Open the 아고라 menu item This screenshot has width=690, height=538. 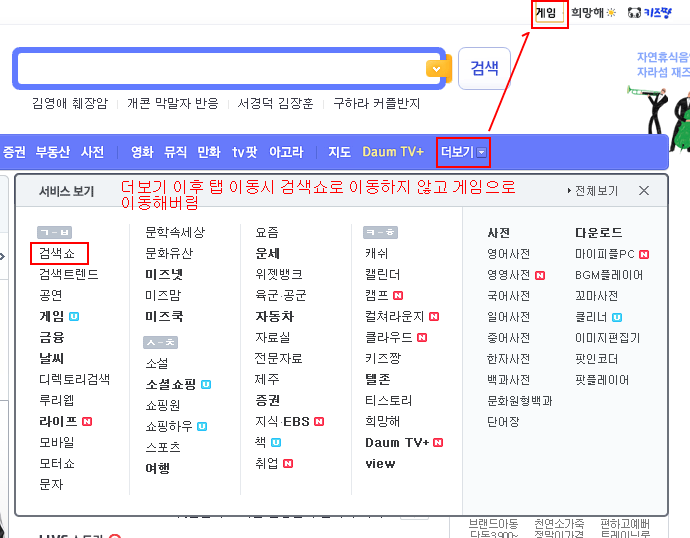286,152
